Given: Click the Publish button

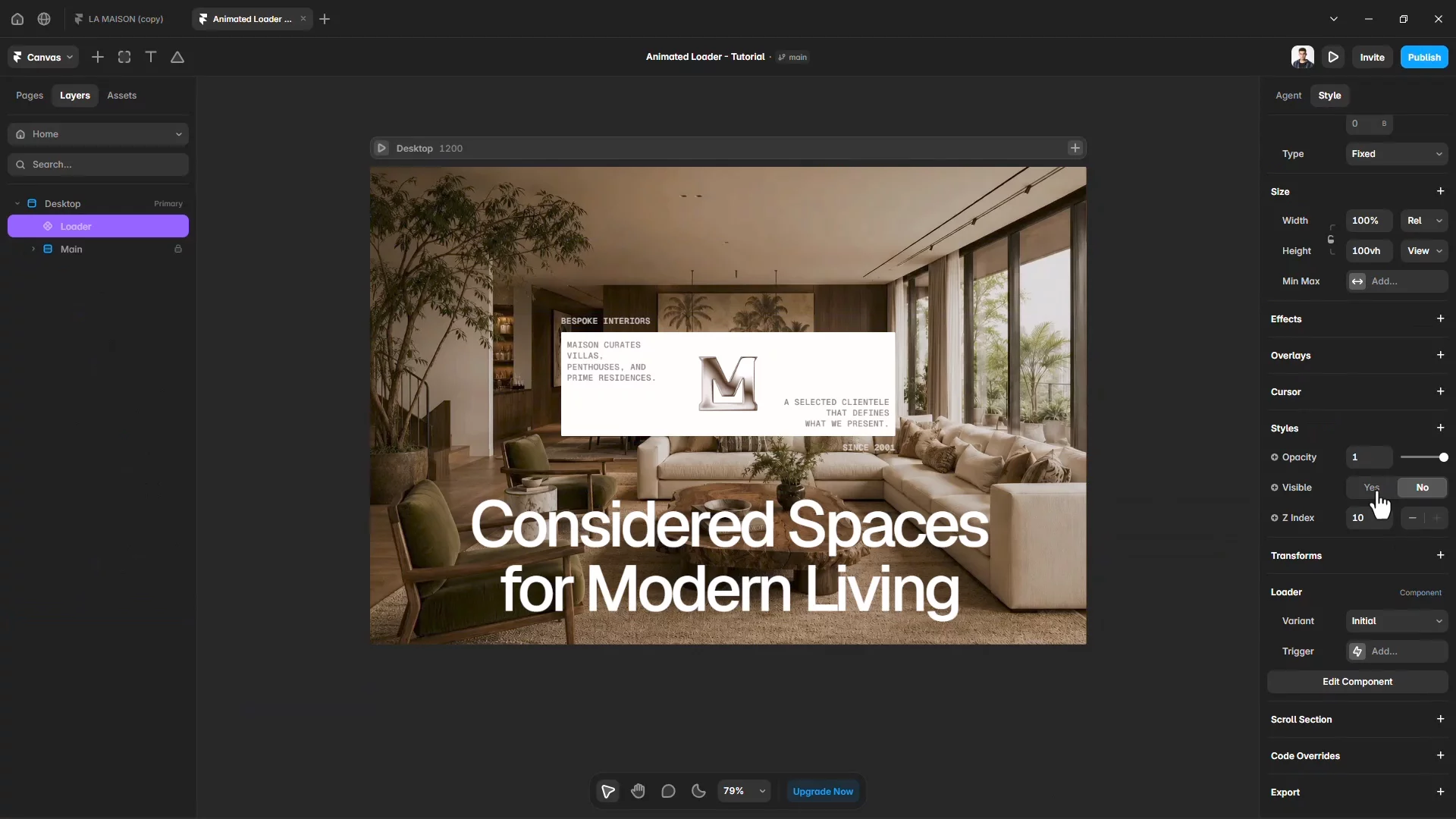Looking at the screenshot, I should pyautogui.click(x=1424, y=57).
